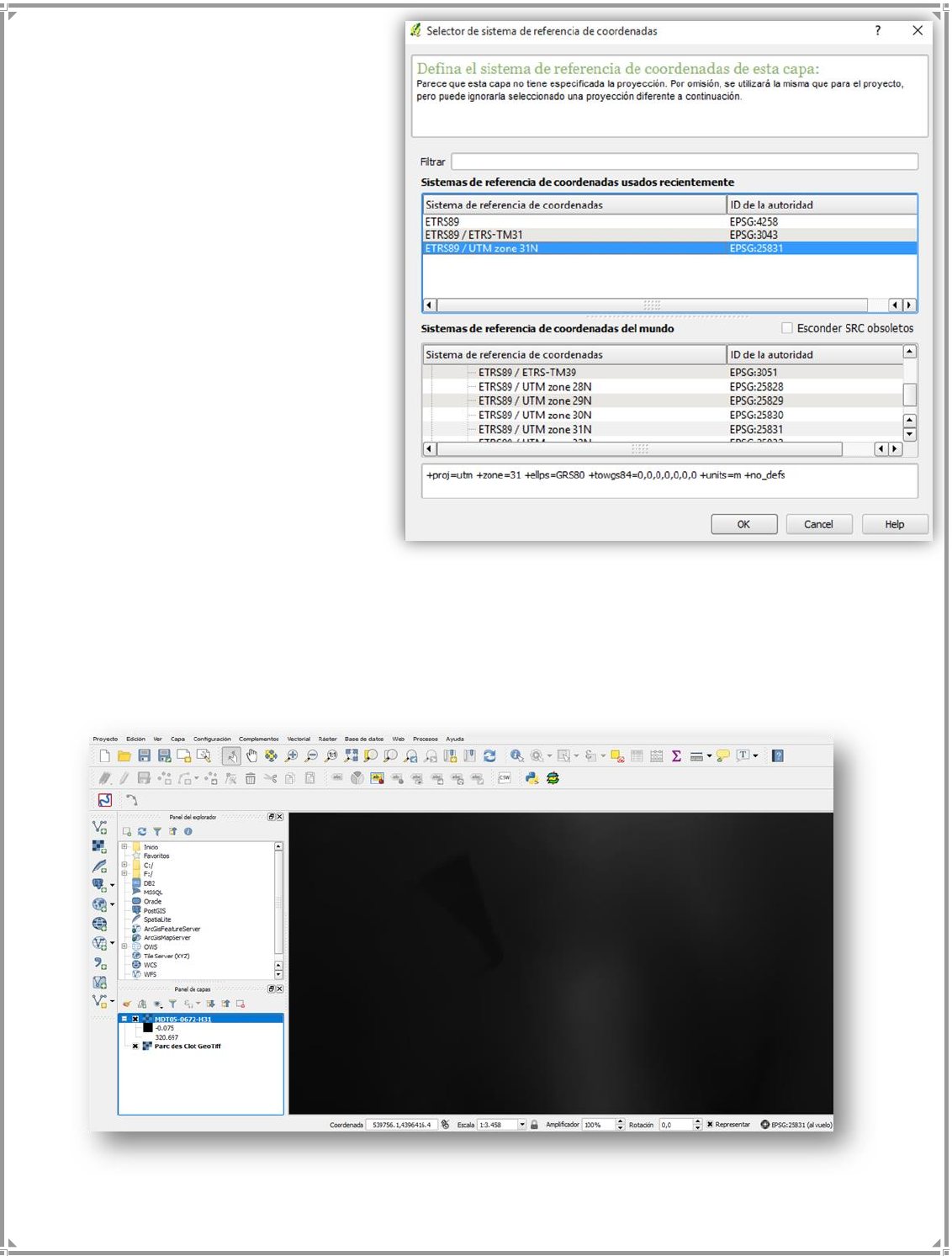This screenshot has height=1256, width=952.
Task: Toggle visibility of Parc des Clot GeoTiff layer
Action: [x=135, y=1046]
